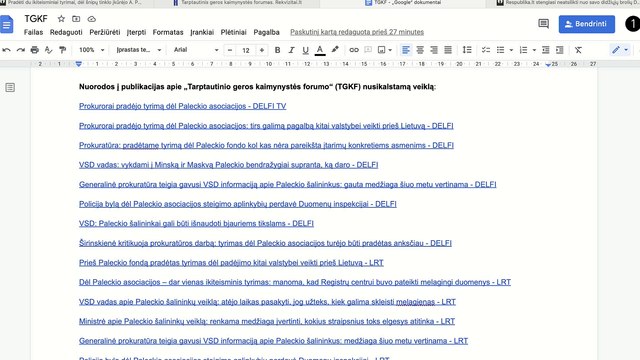Open the Širinskienė kritikuoja prokuratūros darbą link
Viewport: 640px width, 360px height.
pyautogui.click(x=265, y=243)
